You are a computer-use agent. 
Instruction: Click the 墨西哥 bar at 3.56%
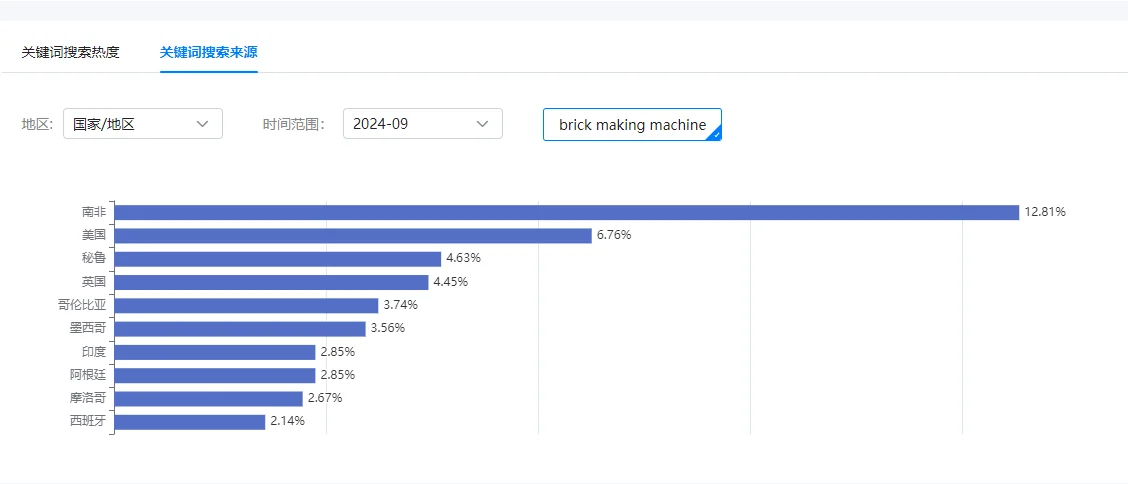coord(240,328)
